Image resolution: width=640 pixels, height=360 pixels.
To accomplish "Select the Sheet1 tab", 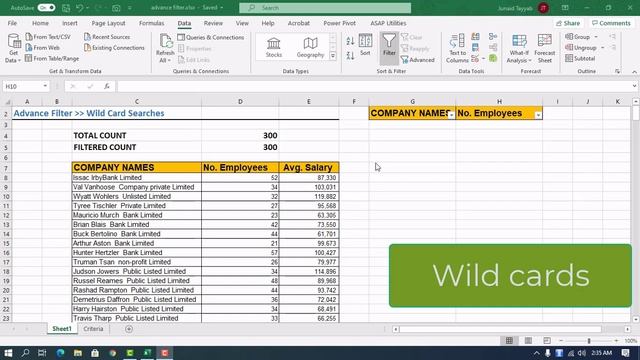I will pos(62,329).
